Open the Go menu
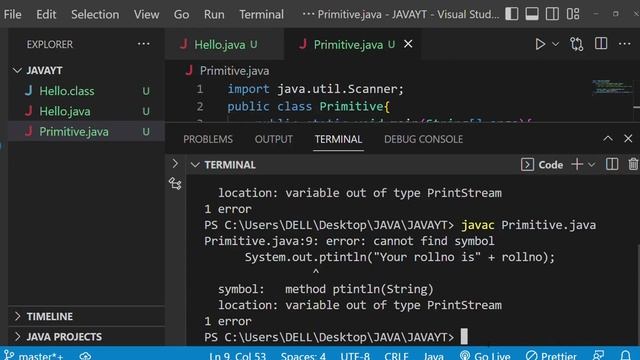 point(181,14)
